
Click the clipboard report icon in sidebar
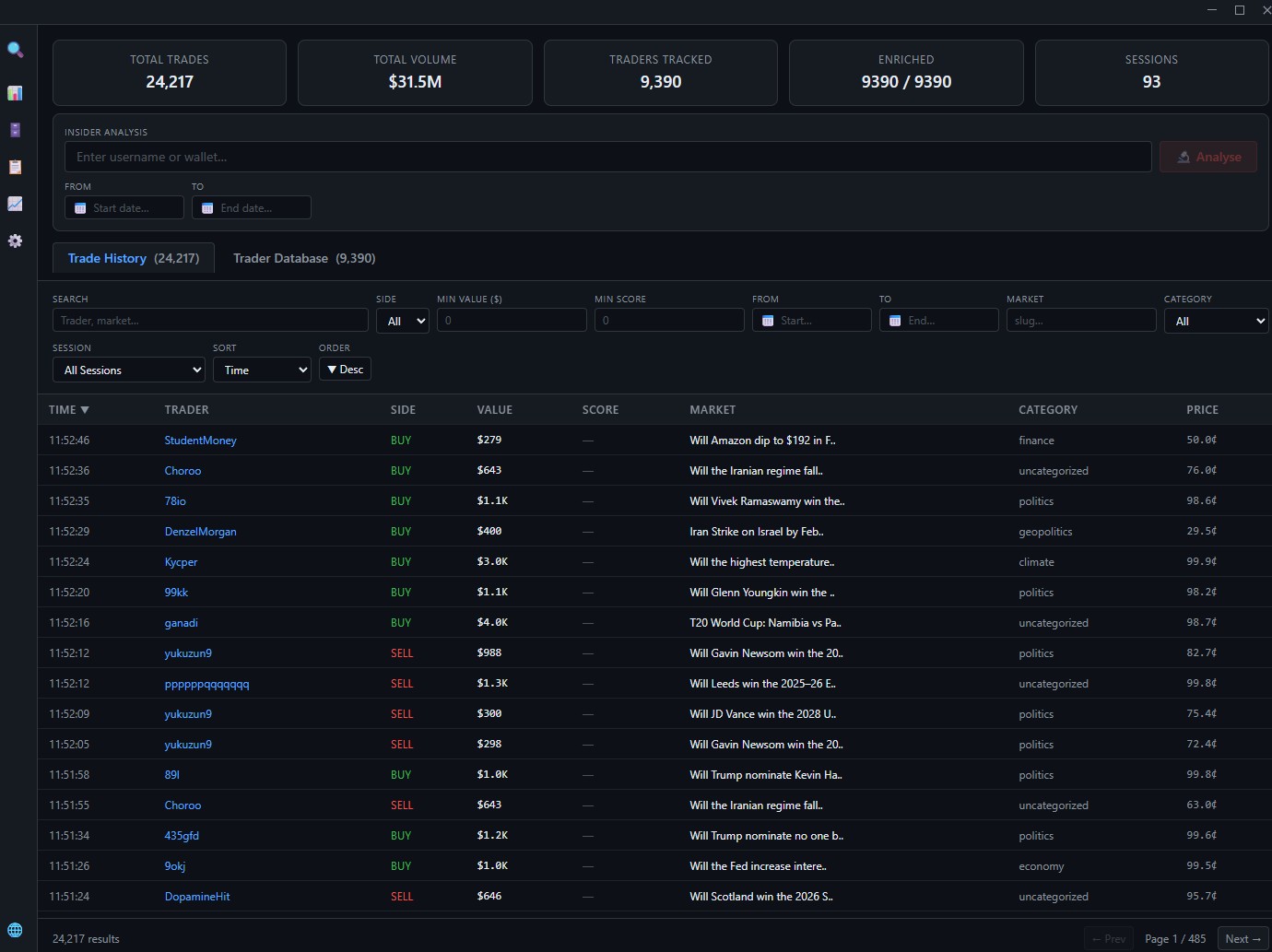pos(15,167)
